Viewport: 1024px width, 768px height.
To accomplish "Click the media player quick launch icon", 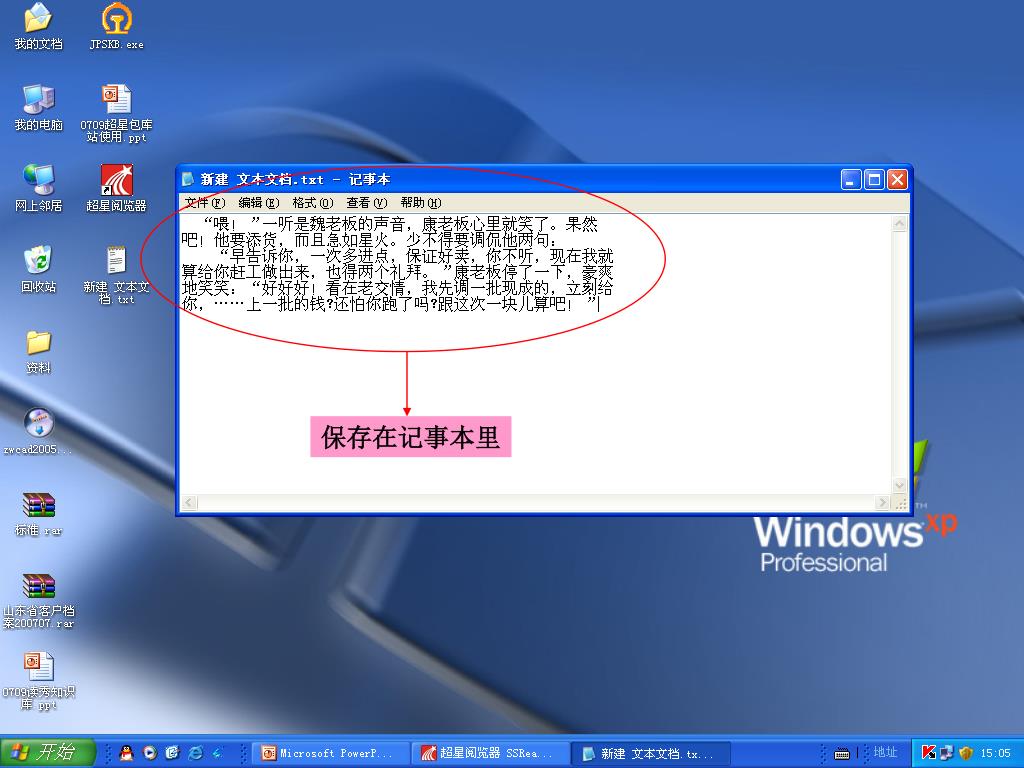I will (x=150, y=753).
